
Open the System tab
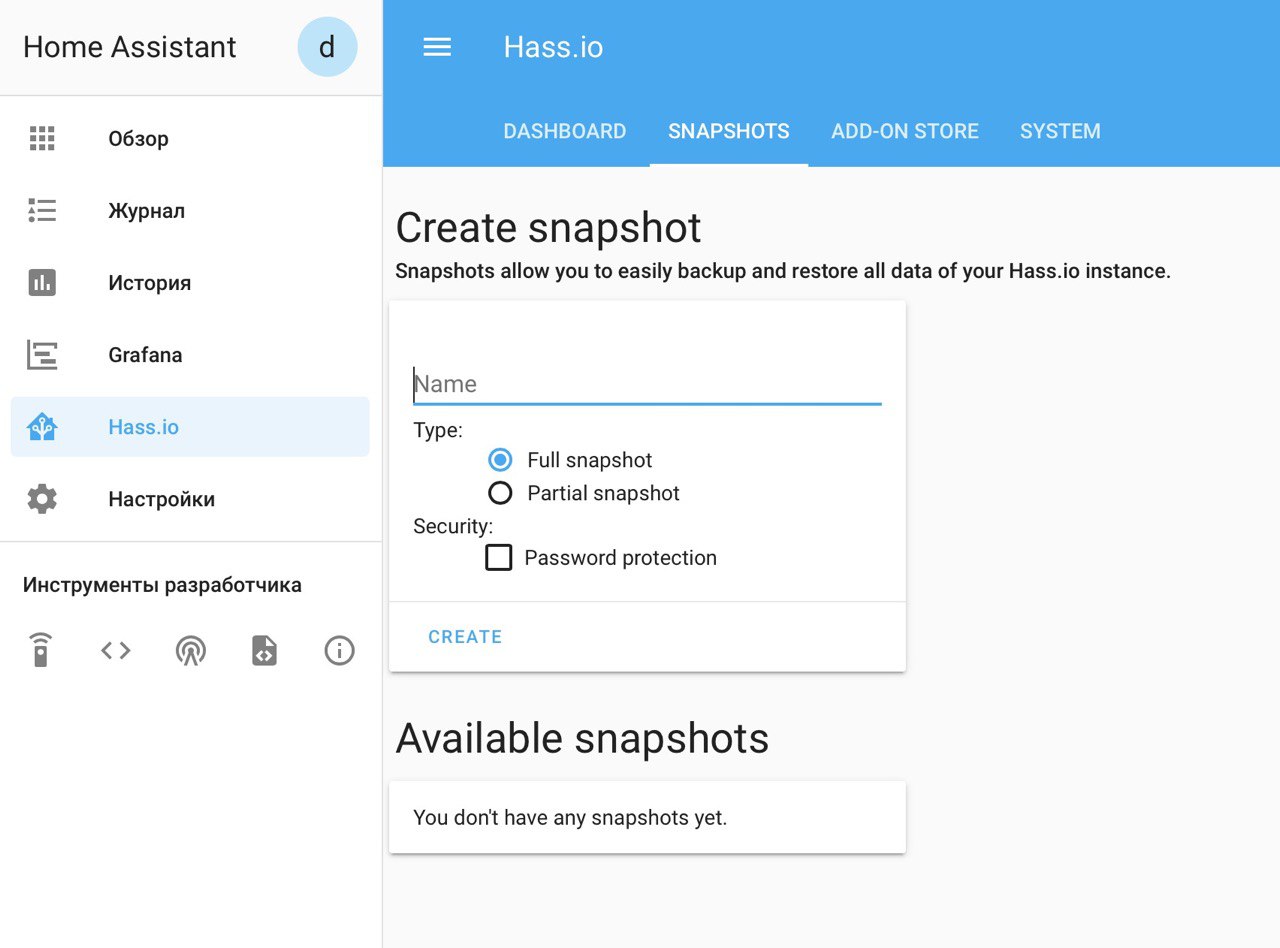pos(1060,131)
